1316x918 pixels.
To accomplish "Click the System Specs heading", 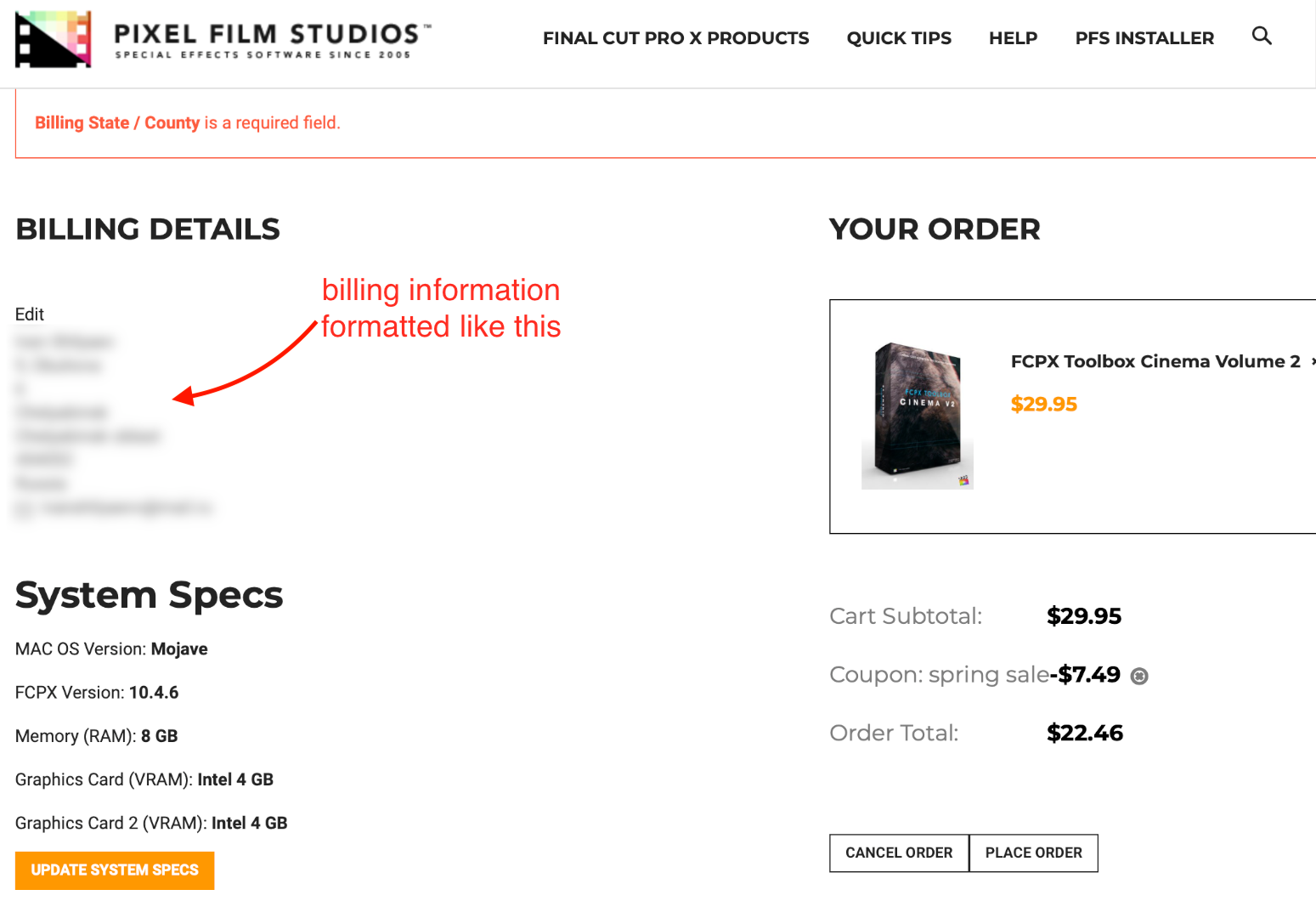I will tap(149, 595).
